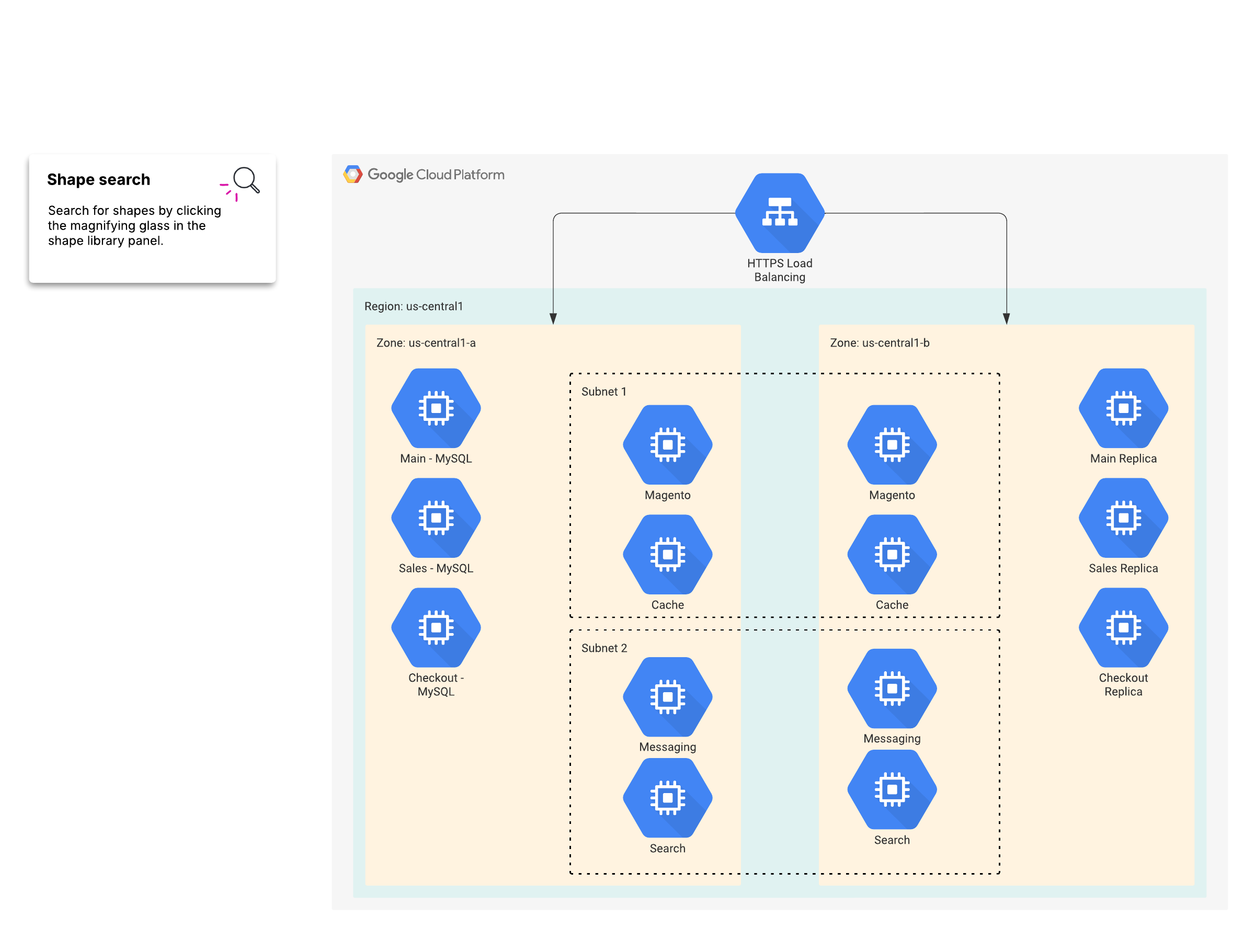Click the magnifying glass in Shape search card
This screenshot has width=1255, height=952.
(246, 180)
